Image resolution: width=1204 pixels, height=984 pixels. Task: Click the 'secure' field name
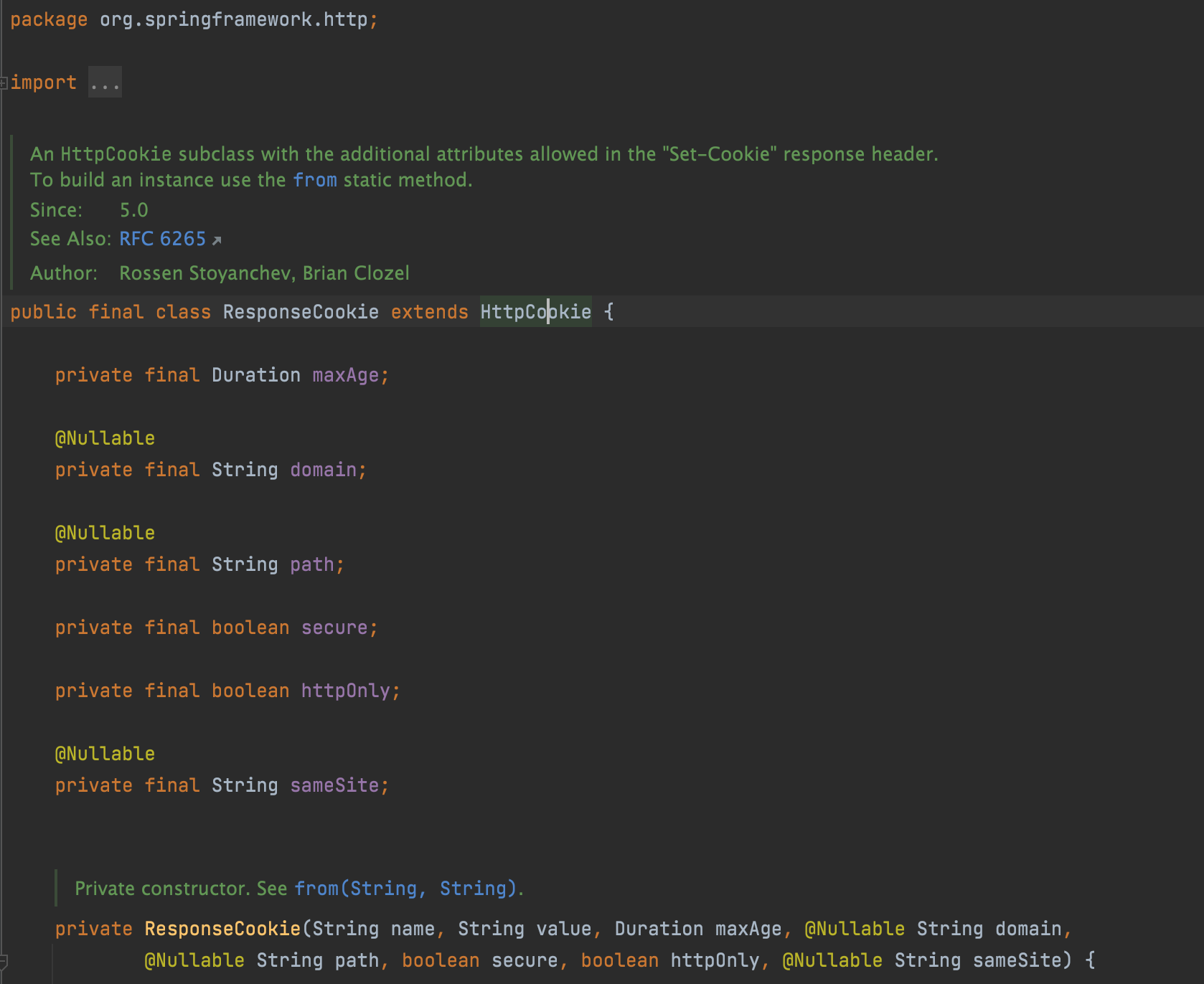[334, 628]
